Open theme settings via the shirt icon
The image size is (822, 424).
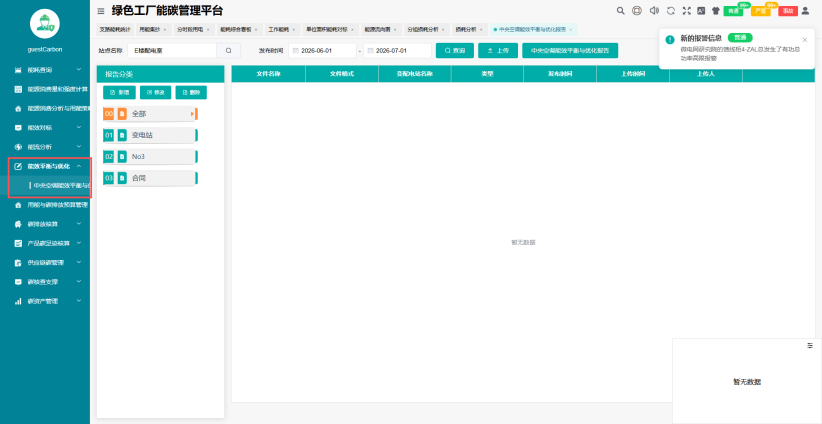point(715,10)
